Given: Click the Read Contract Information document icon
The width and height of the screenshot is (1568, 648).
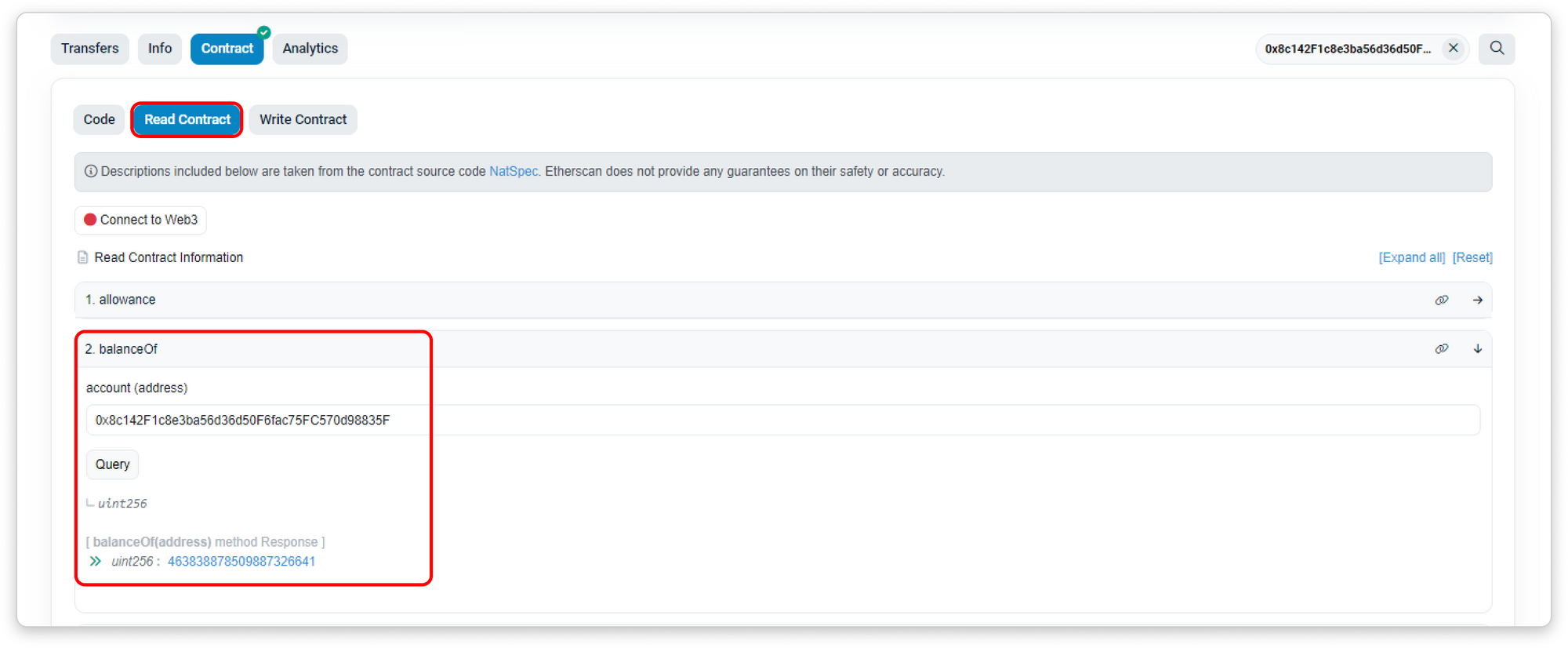Looking at the screenshot, I should click(82, 257).
